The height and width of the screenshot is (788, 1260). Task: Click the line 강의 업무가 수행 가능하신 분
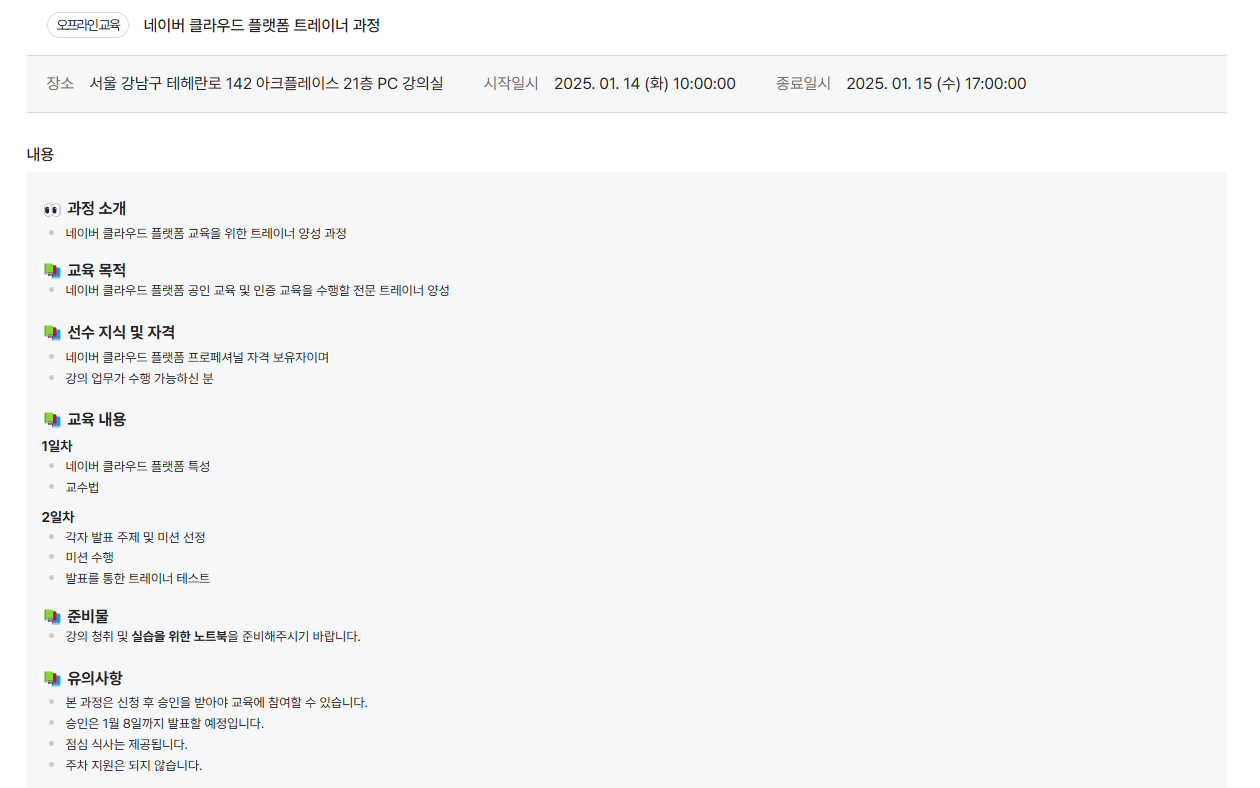coord(140,379)
